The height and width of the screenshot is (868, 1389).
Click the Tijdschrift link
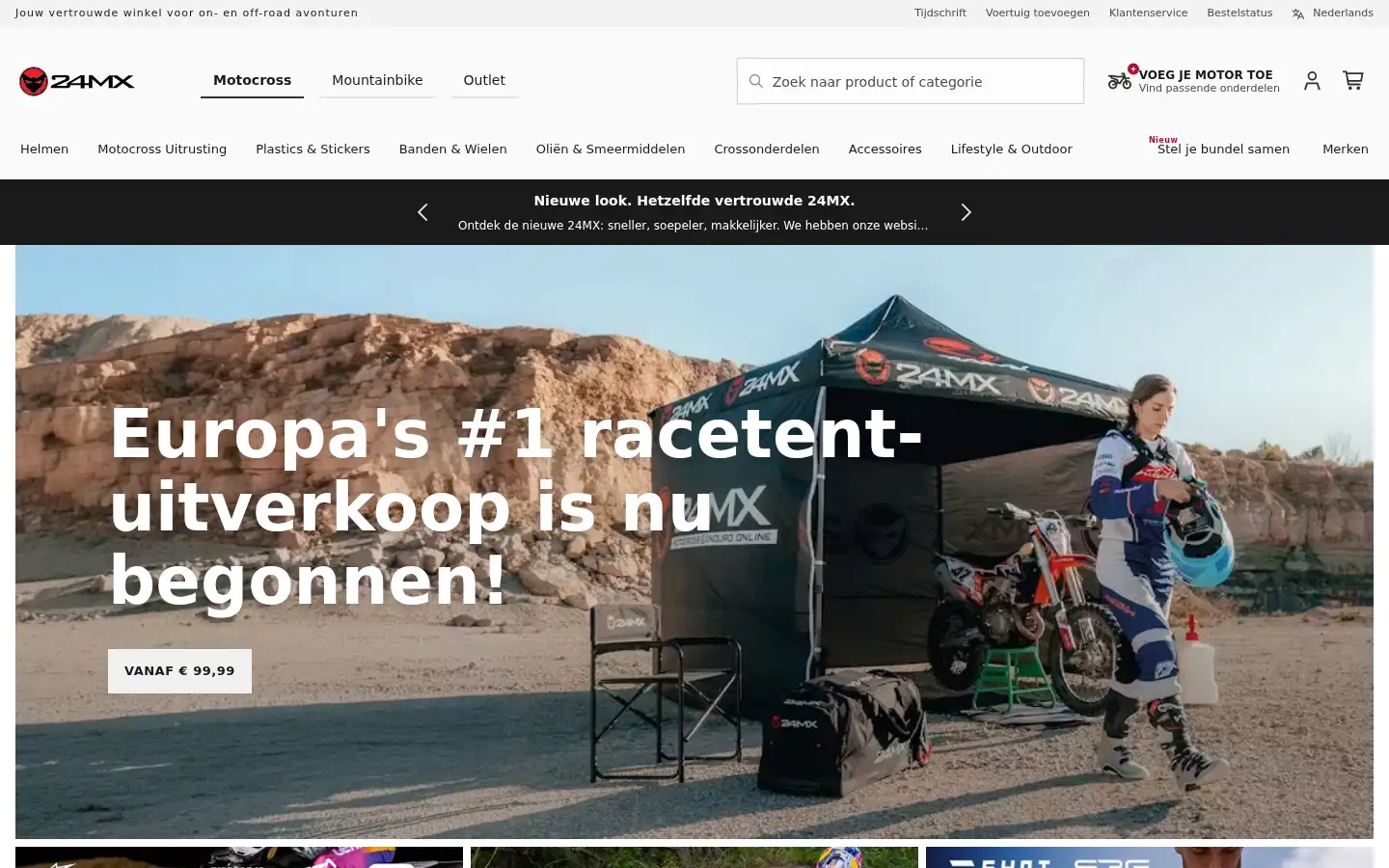tap(940, 14)
